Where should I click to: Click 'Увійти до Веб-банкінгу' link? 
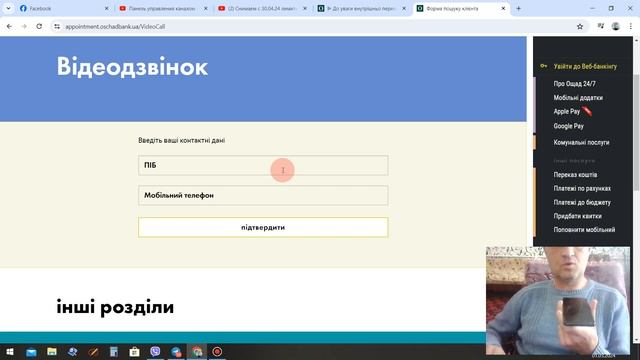tap(585, 66)
